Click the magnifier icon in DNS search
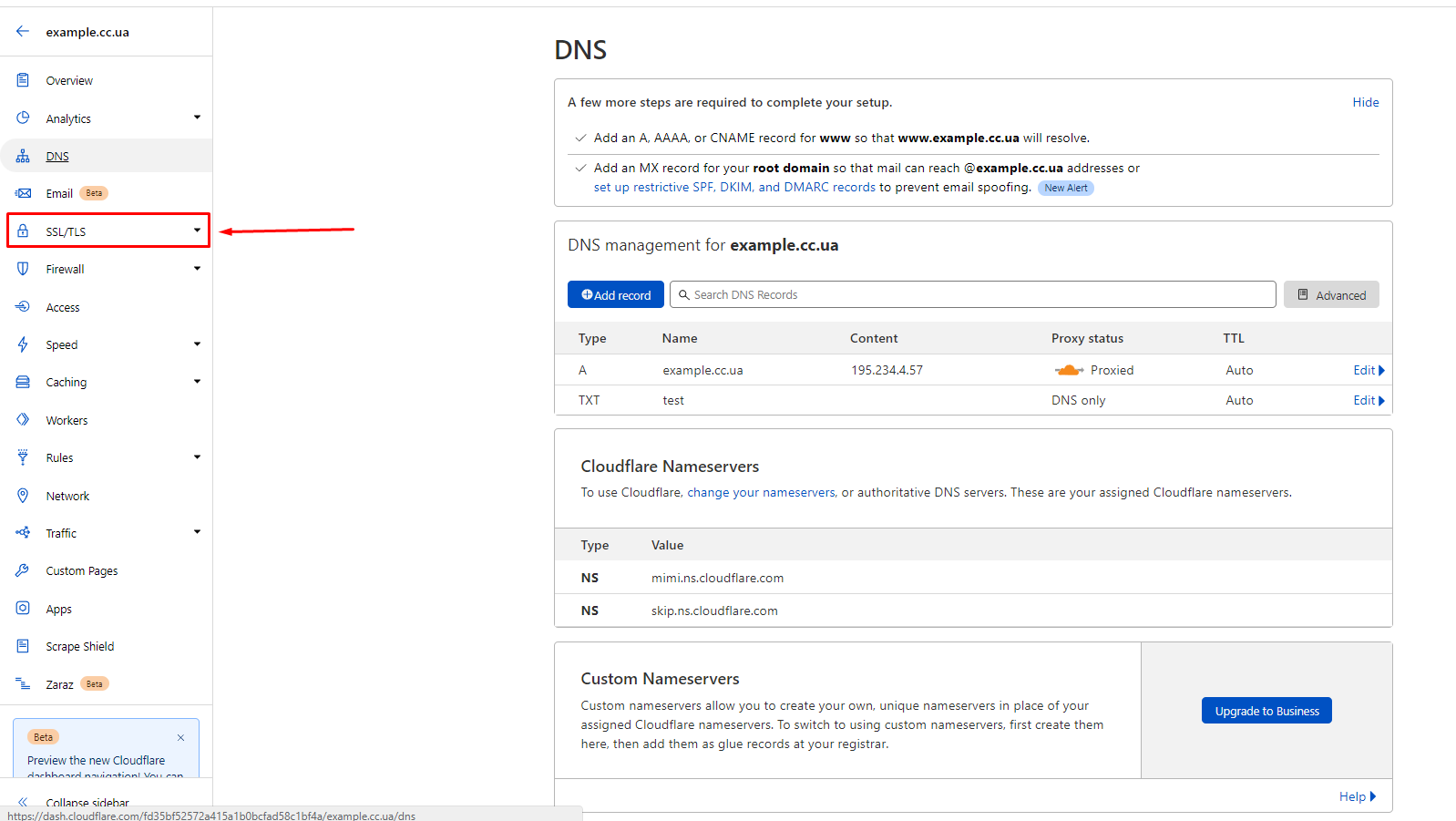 click(x=684, y=294)
